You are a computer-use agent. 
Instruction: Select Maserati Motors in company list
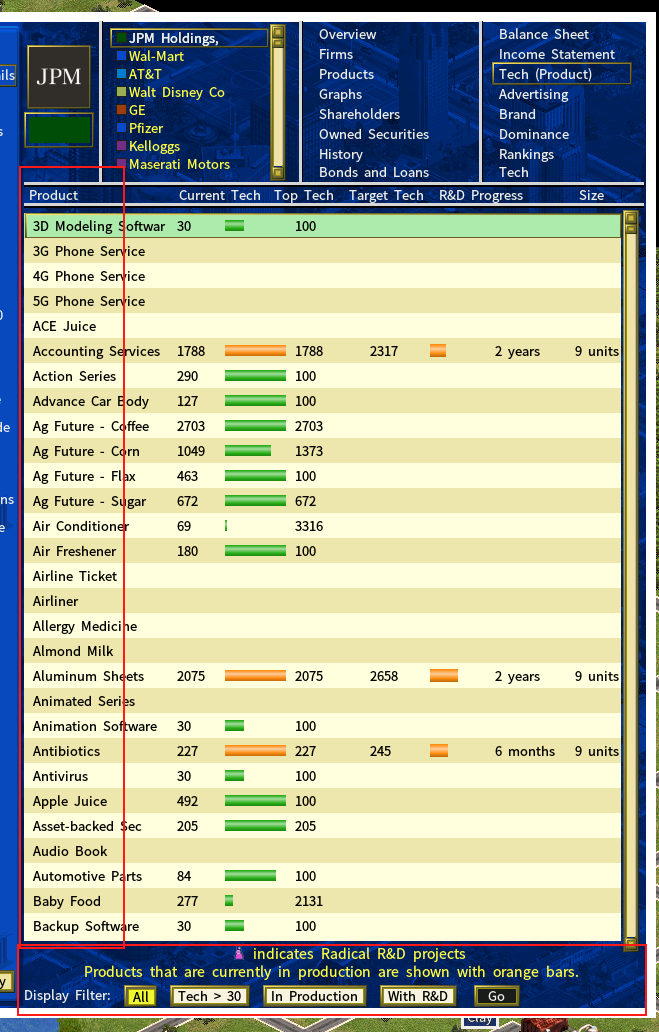coord(179,164)
